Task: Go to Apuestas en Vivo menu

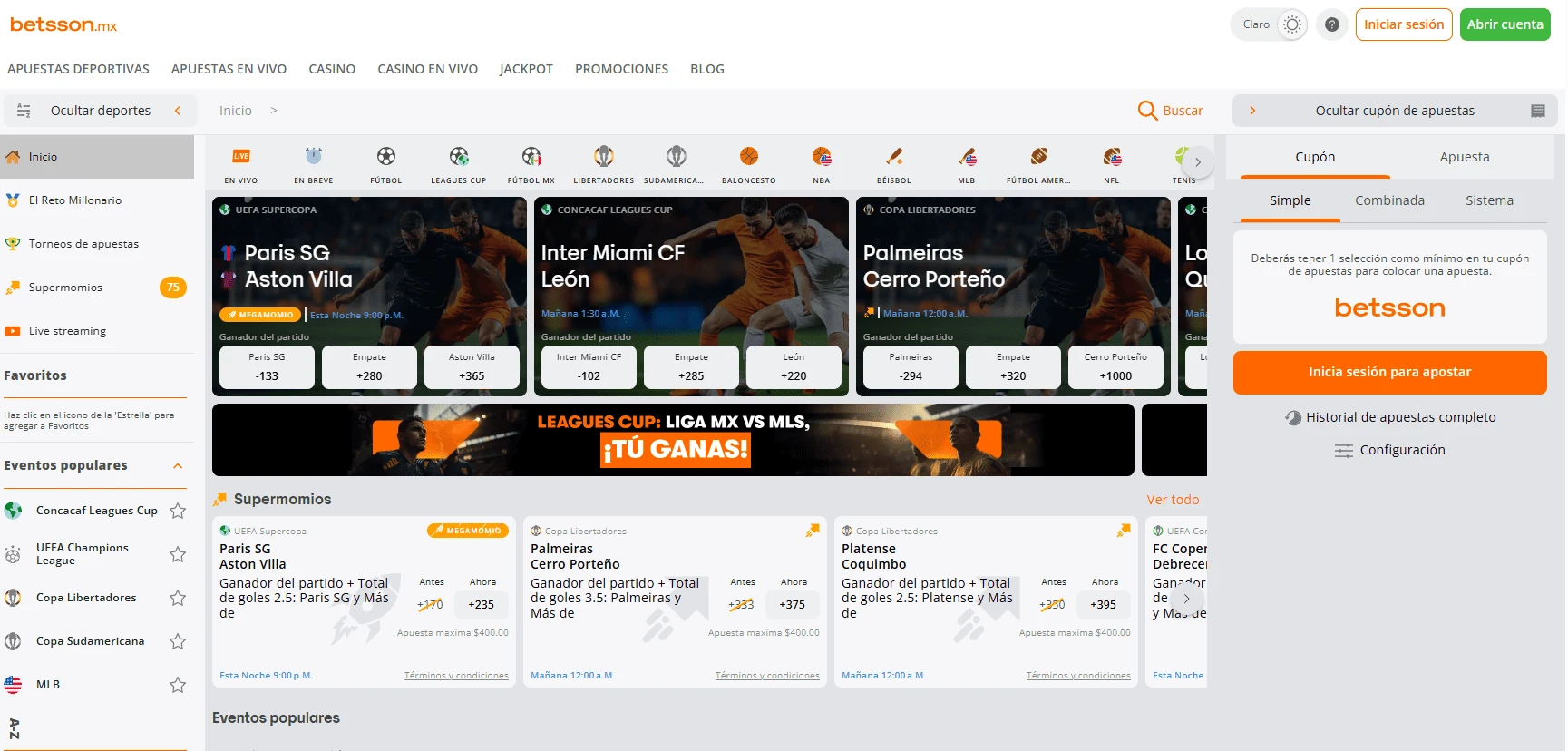Action: 229,69
